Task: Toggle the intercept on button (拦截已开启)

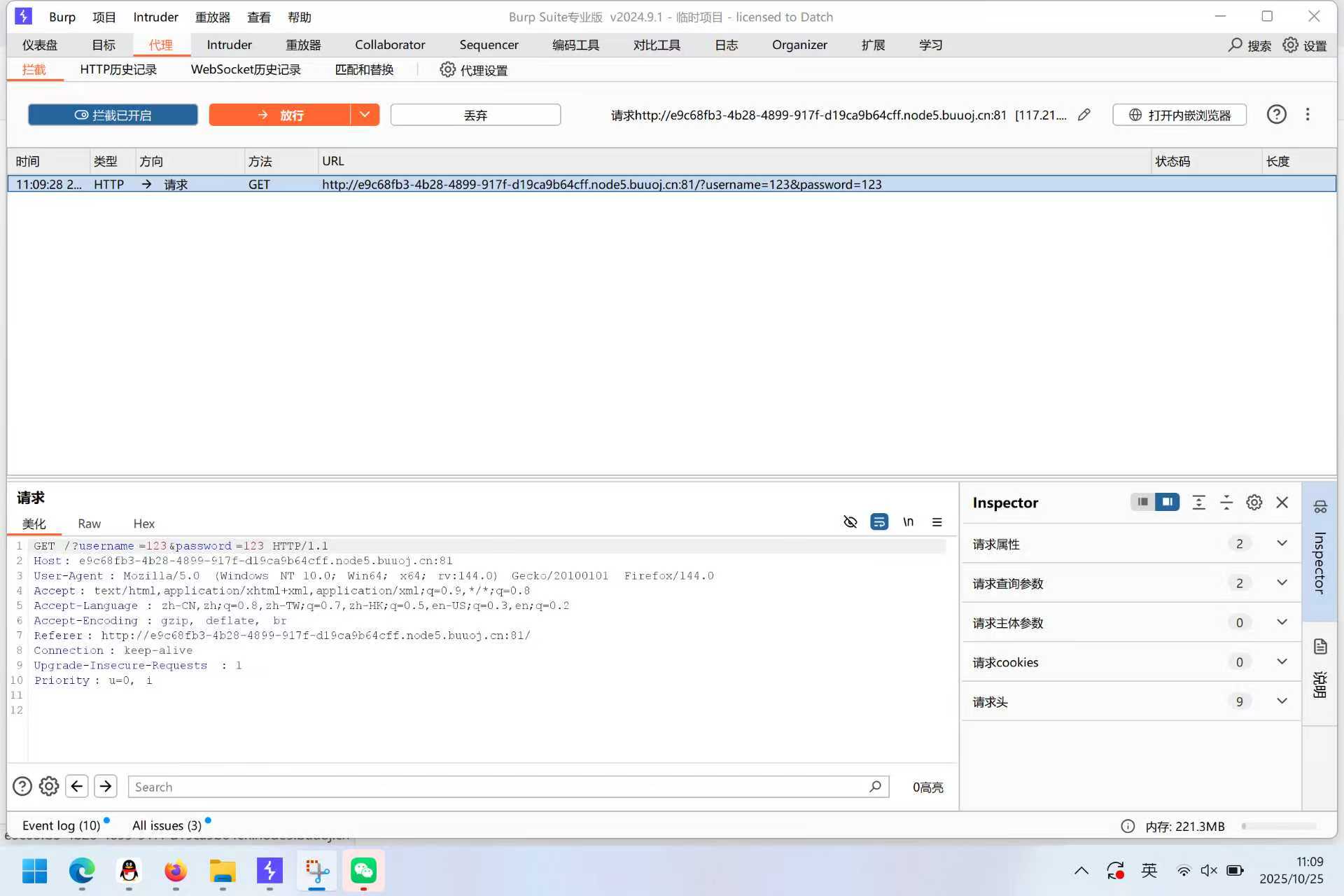Action: click(x=113, y=115)
